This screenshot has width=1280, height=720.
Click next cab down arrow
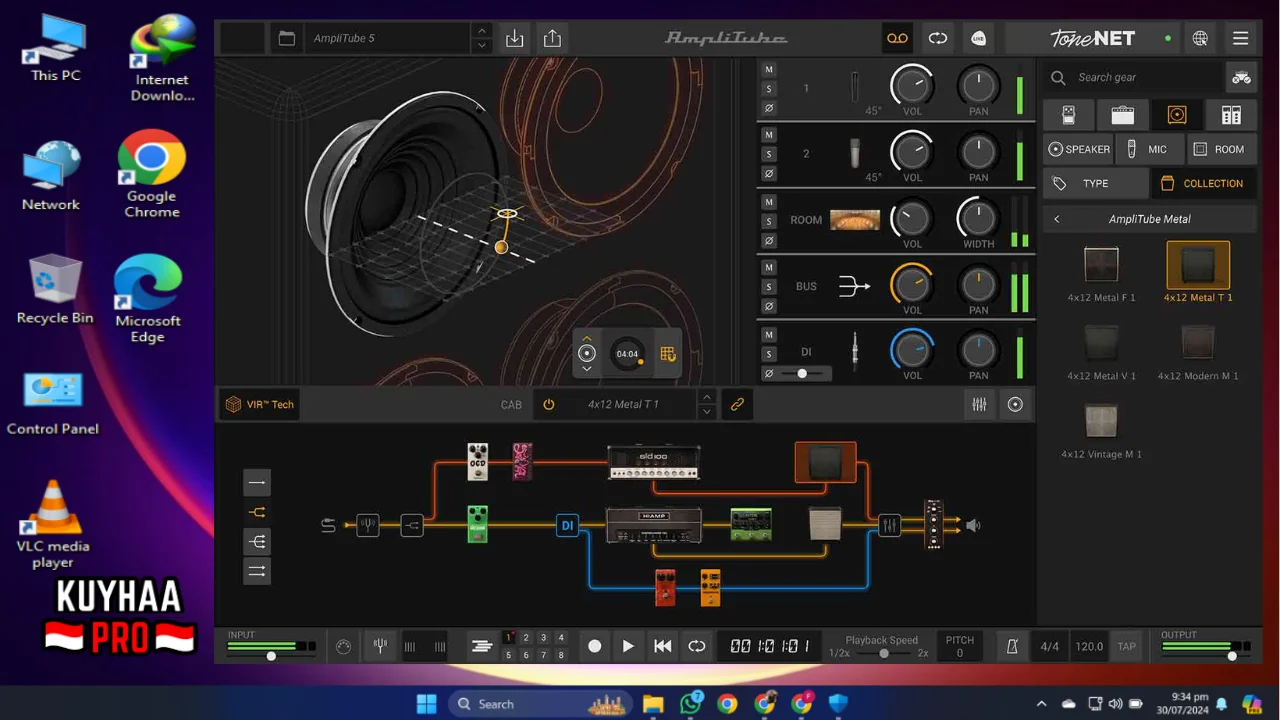706,412
